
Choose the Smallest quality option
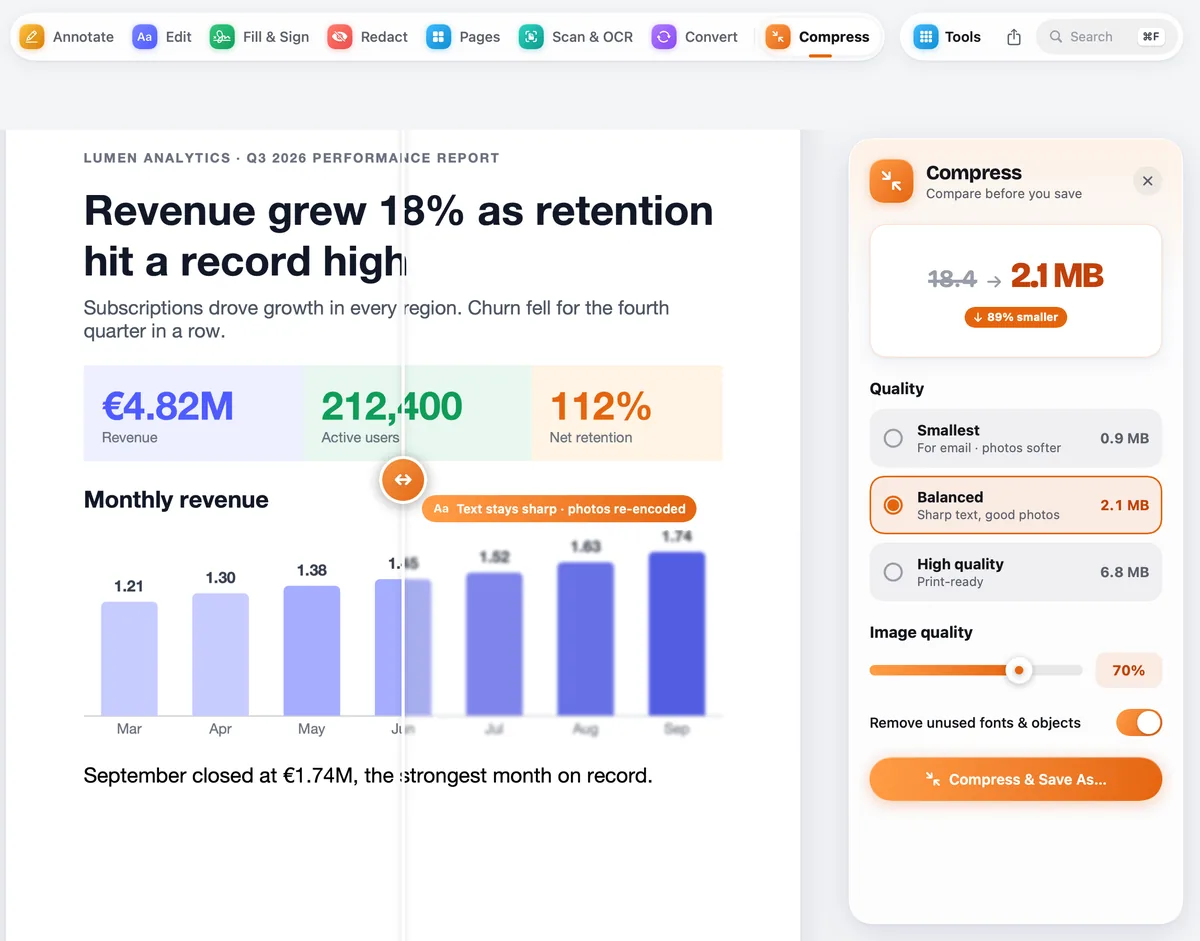tap(1016, 438)
